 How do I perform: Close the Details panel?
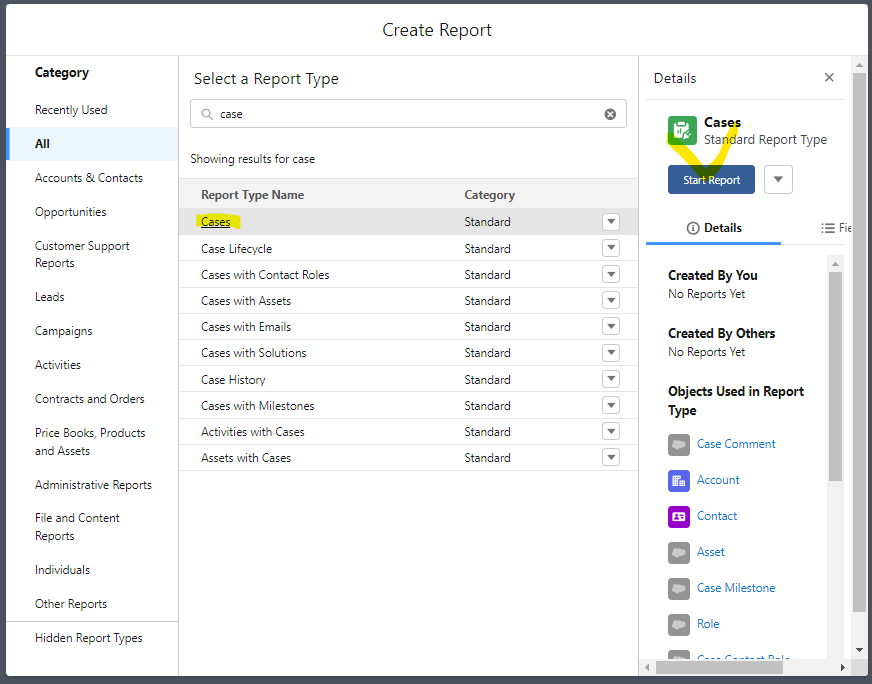point(829,78)
